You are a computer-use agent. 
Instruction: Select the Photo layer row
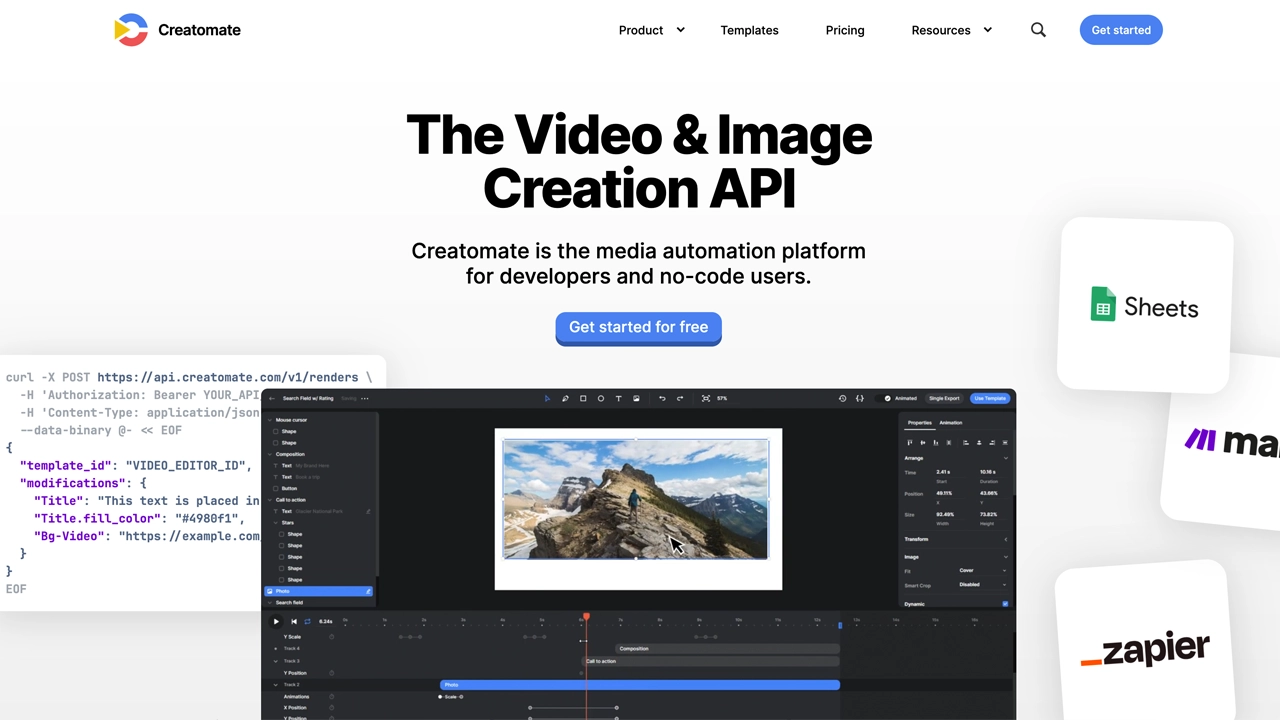click(x=319, y=591)
